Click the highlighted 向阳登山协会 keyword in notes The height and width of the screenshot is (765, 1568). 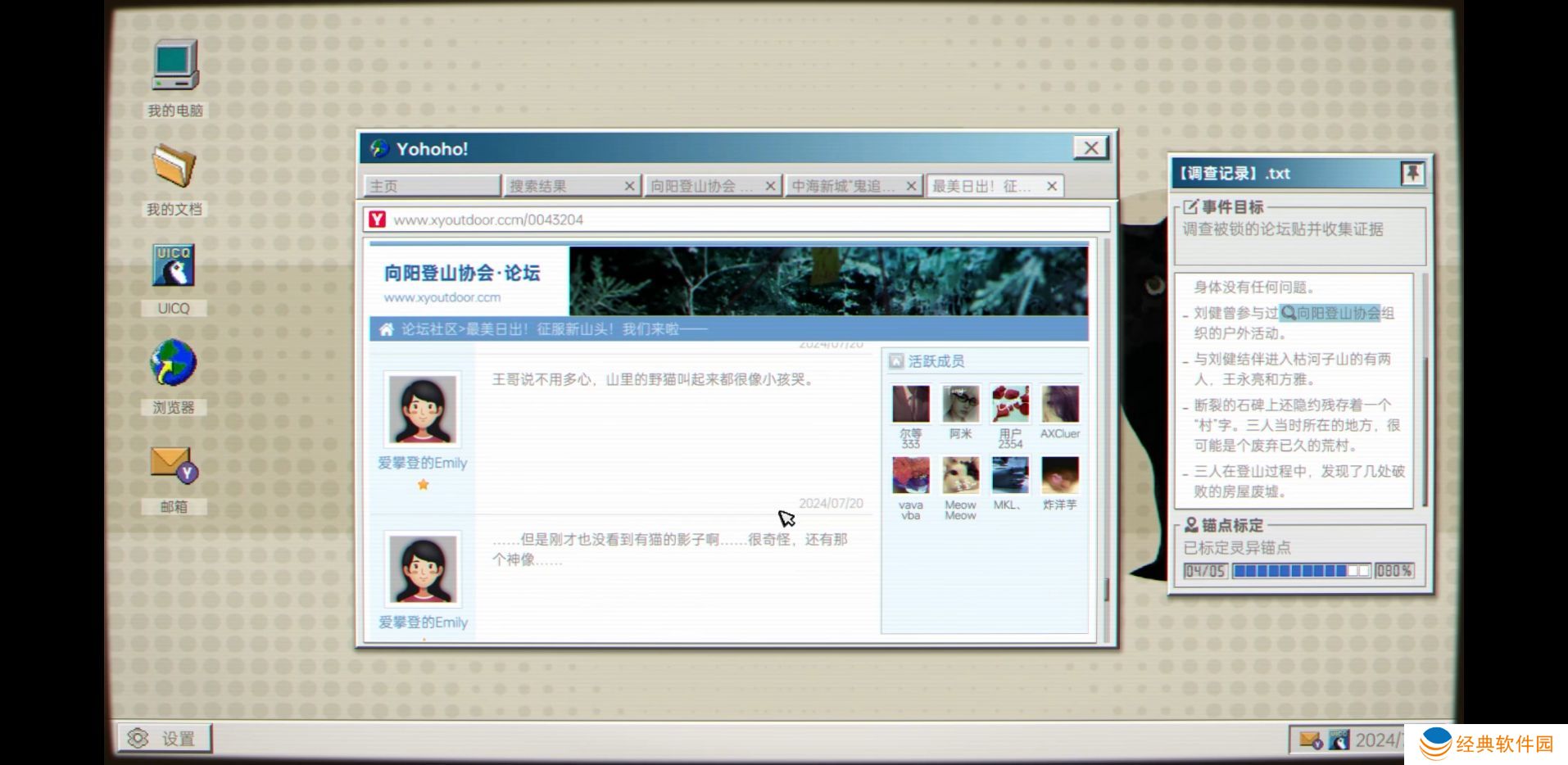point(1339,313)
